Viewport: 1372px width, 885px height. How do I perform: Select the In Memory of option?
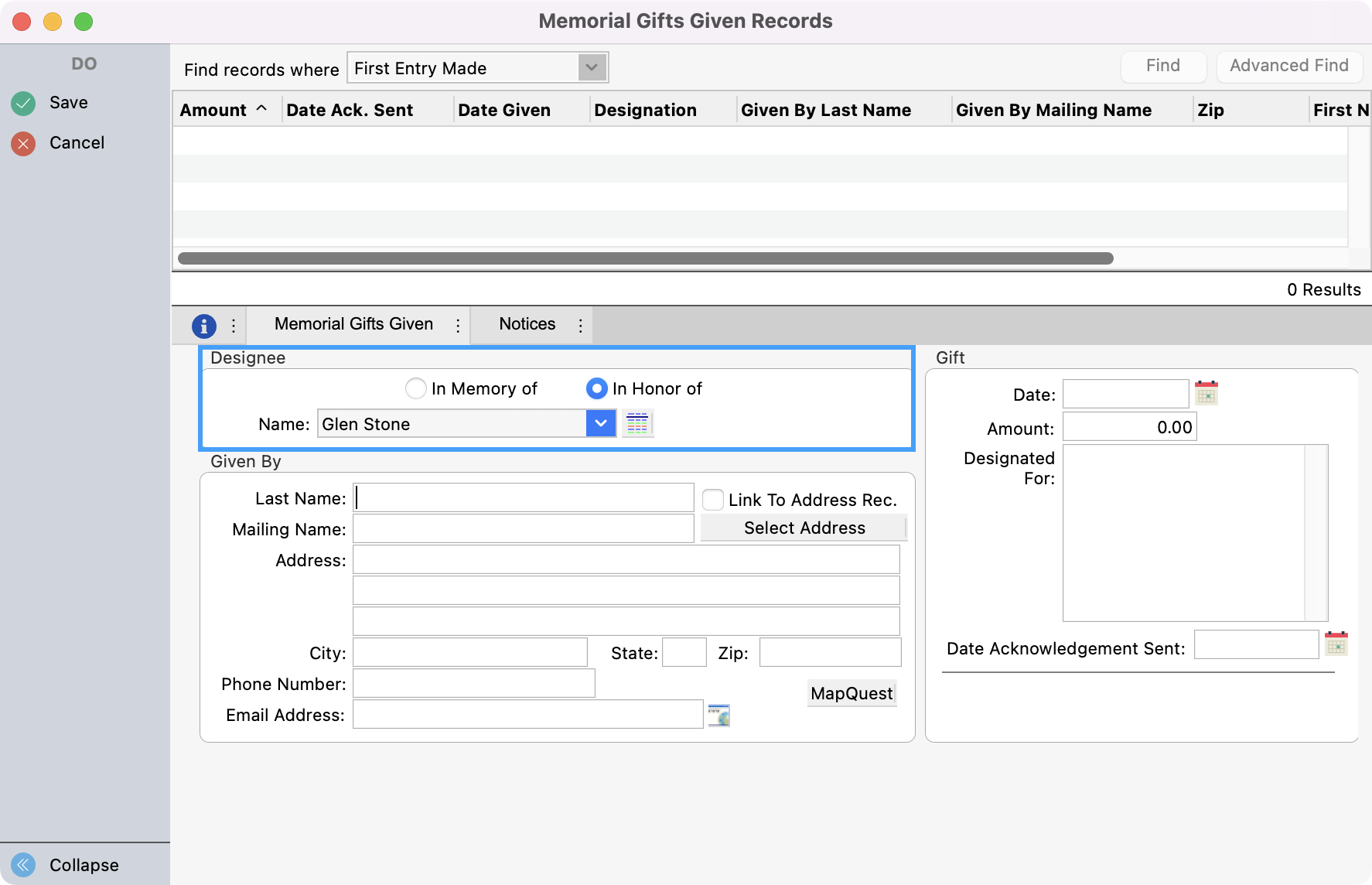(416, 388)
